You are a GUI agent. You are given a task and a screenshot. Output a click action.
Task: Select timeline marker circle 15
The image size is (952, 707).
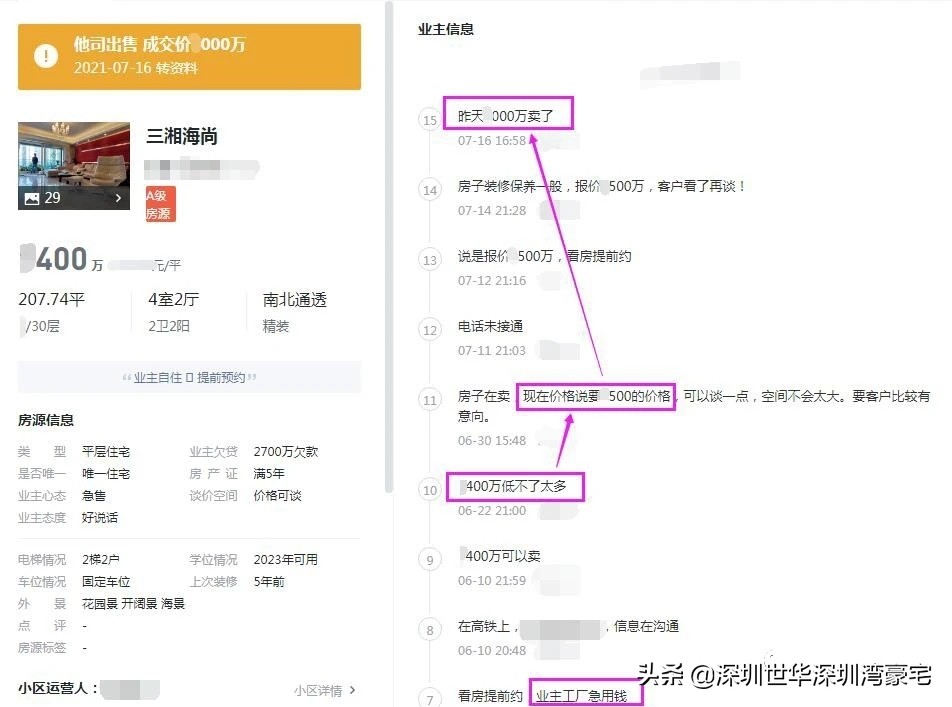429,120
